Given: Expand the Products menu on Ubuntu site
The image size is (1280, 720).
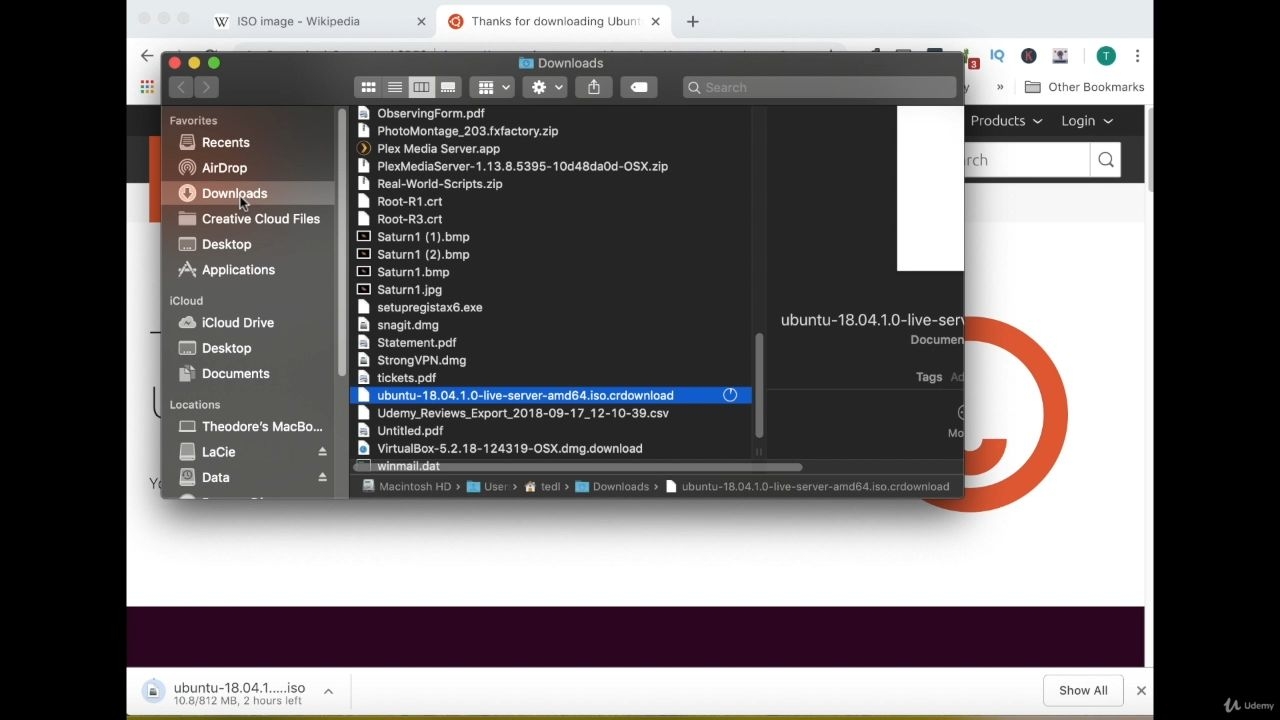Looking at the screenshot, I should click(x=1006, y=121).
